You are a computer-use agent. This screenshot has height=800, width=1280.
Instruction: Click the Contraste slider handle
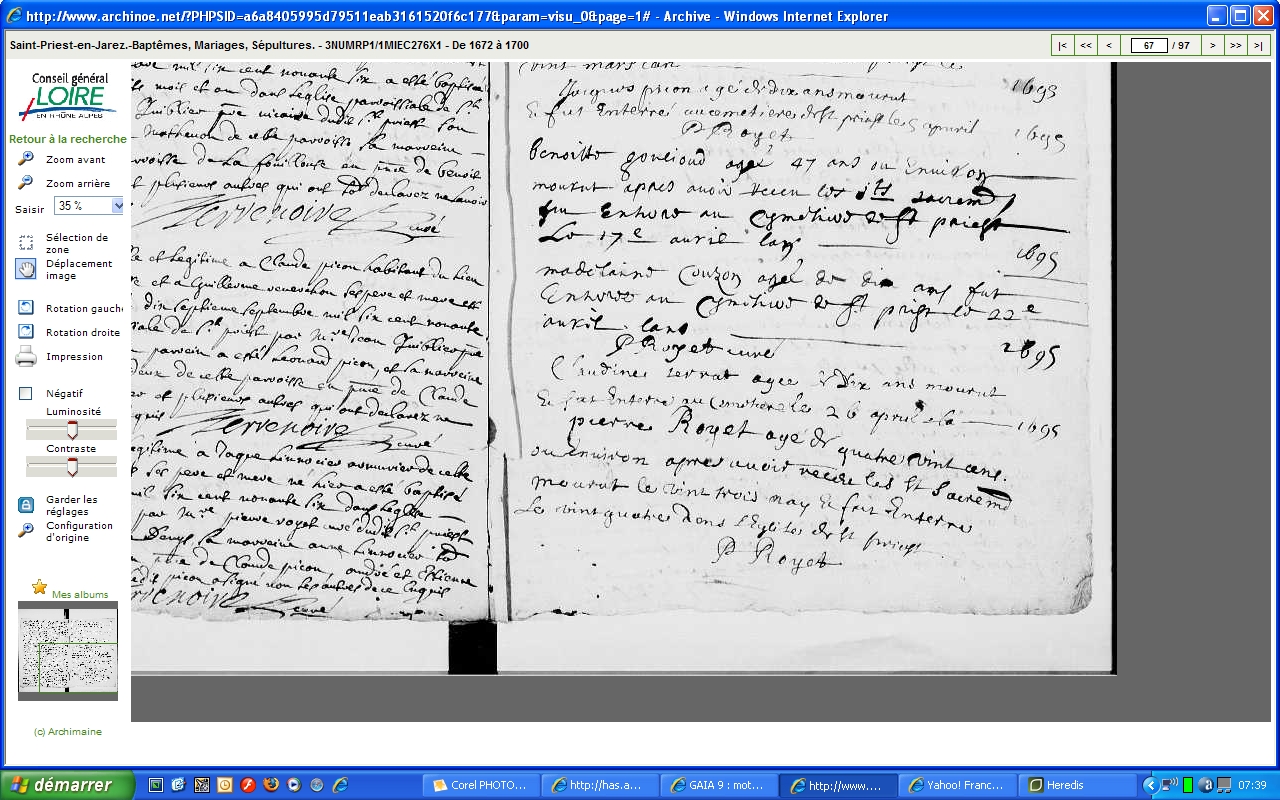click(71, 467)
